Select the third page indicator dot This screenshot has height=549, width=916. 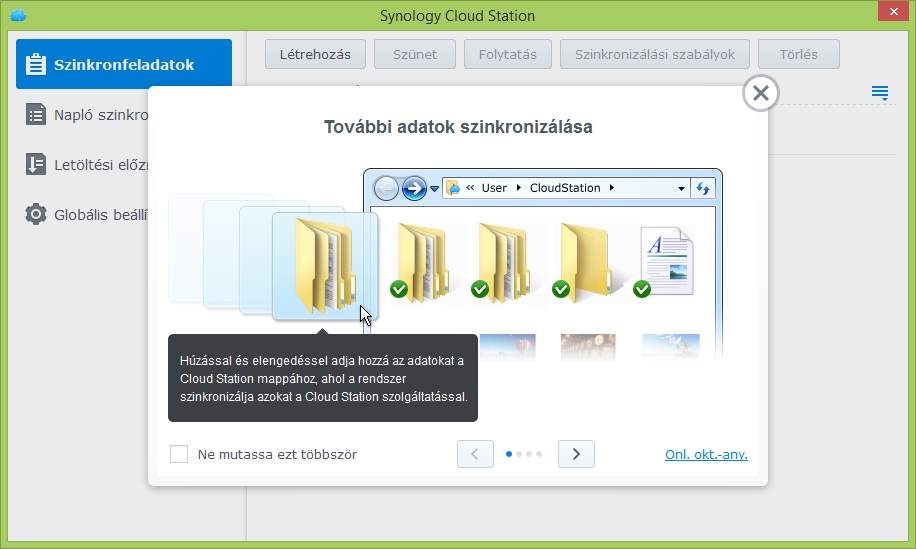tap(529, 454)
